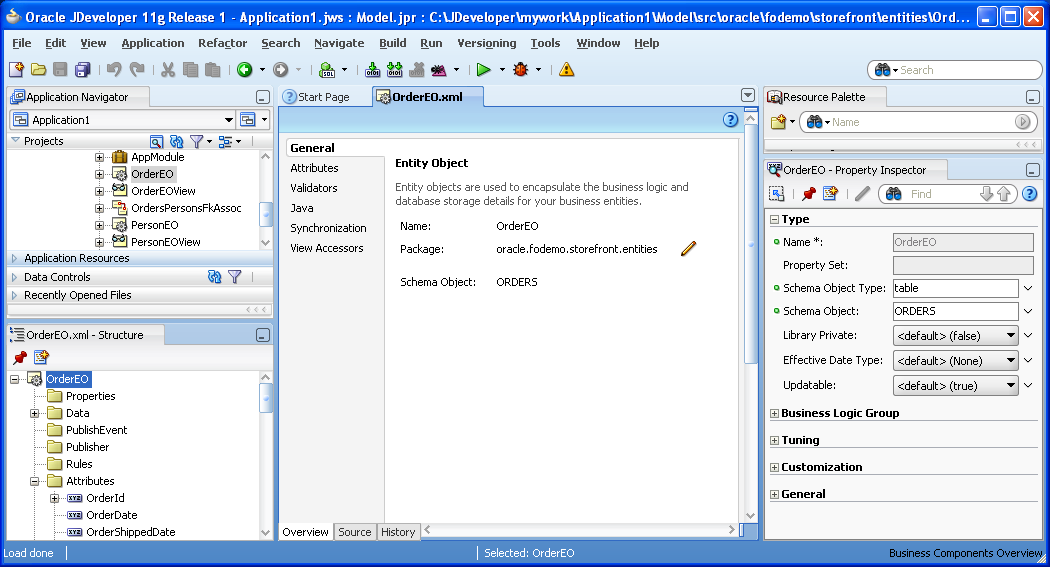The image size is (1050, 567).
Task: Open the Refactor menu
Action: pos(222,43)
